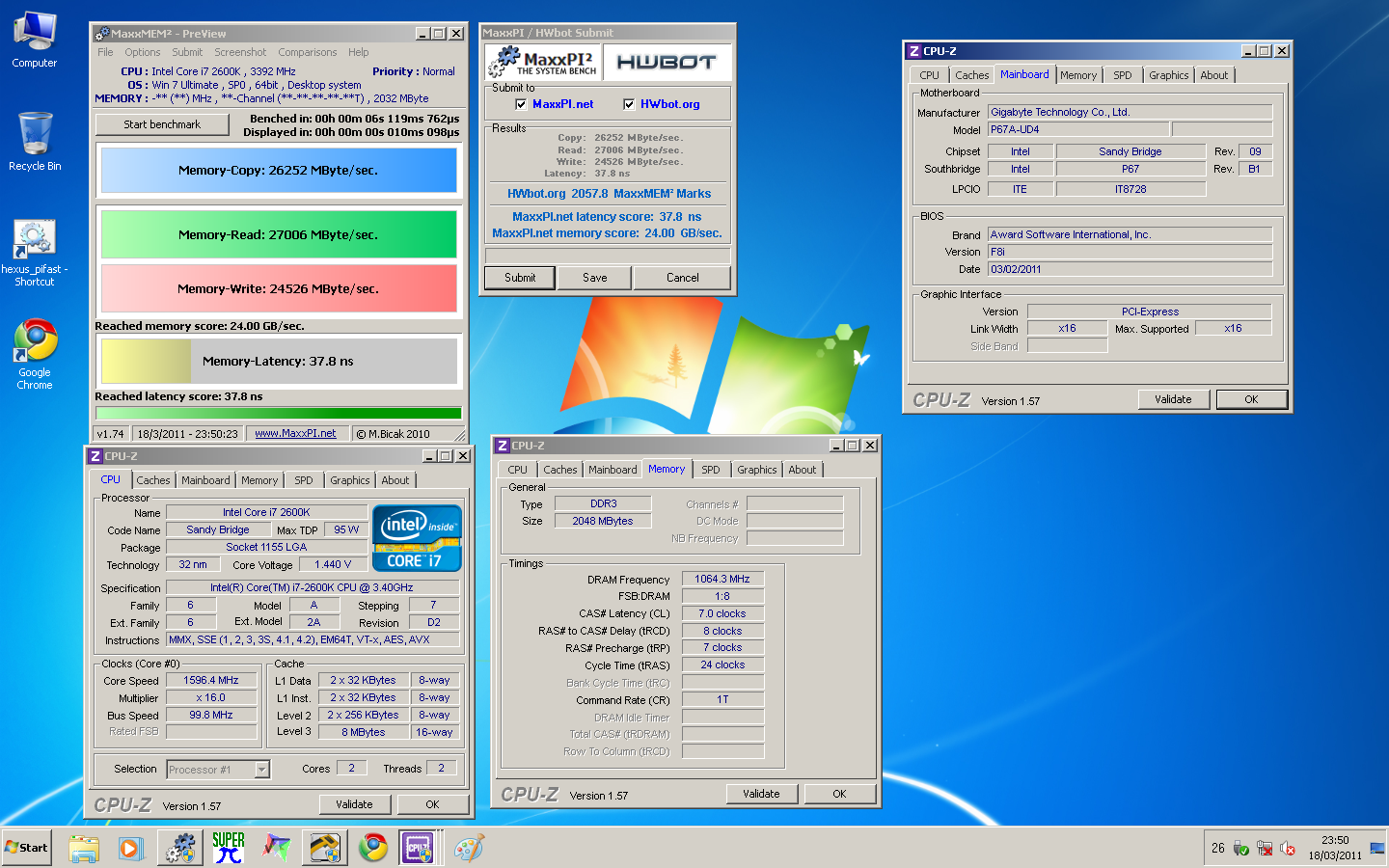Click Validate in CPU-Z CPU window
The height and width of the screenshot is (868, 1389).
click(x=354, y=804)
